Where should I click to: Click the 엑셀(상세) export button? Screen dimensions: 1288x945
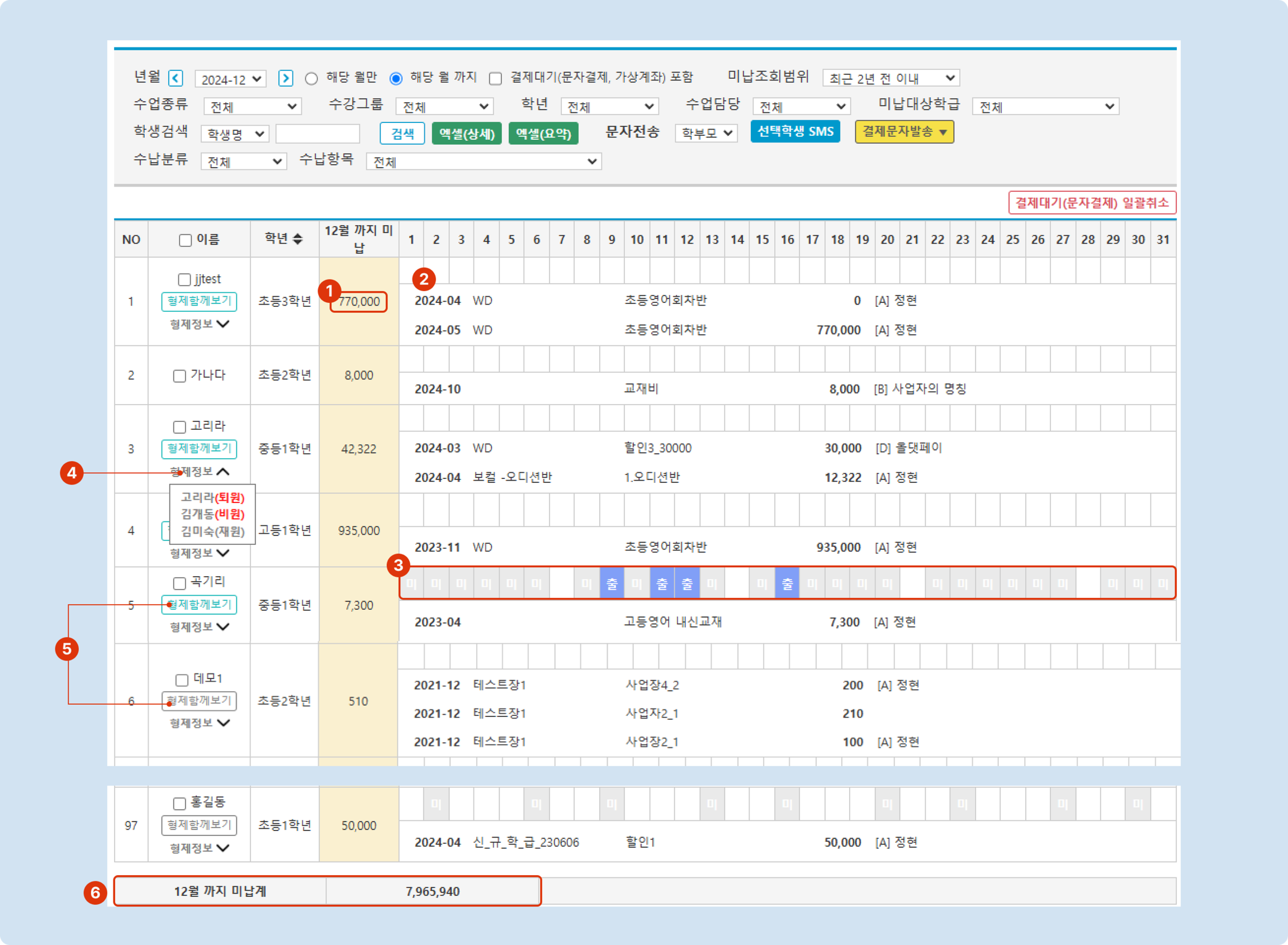pyautogui.click(x=466, y=133)
